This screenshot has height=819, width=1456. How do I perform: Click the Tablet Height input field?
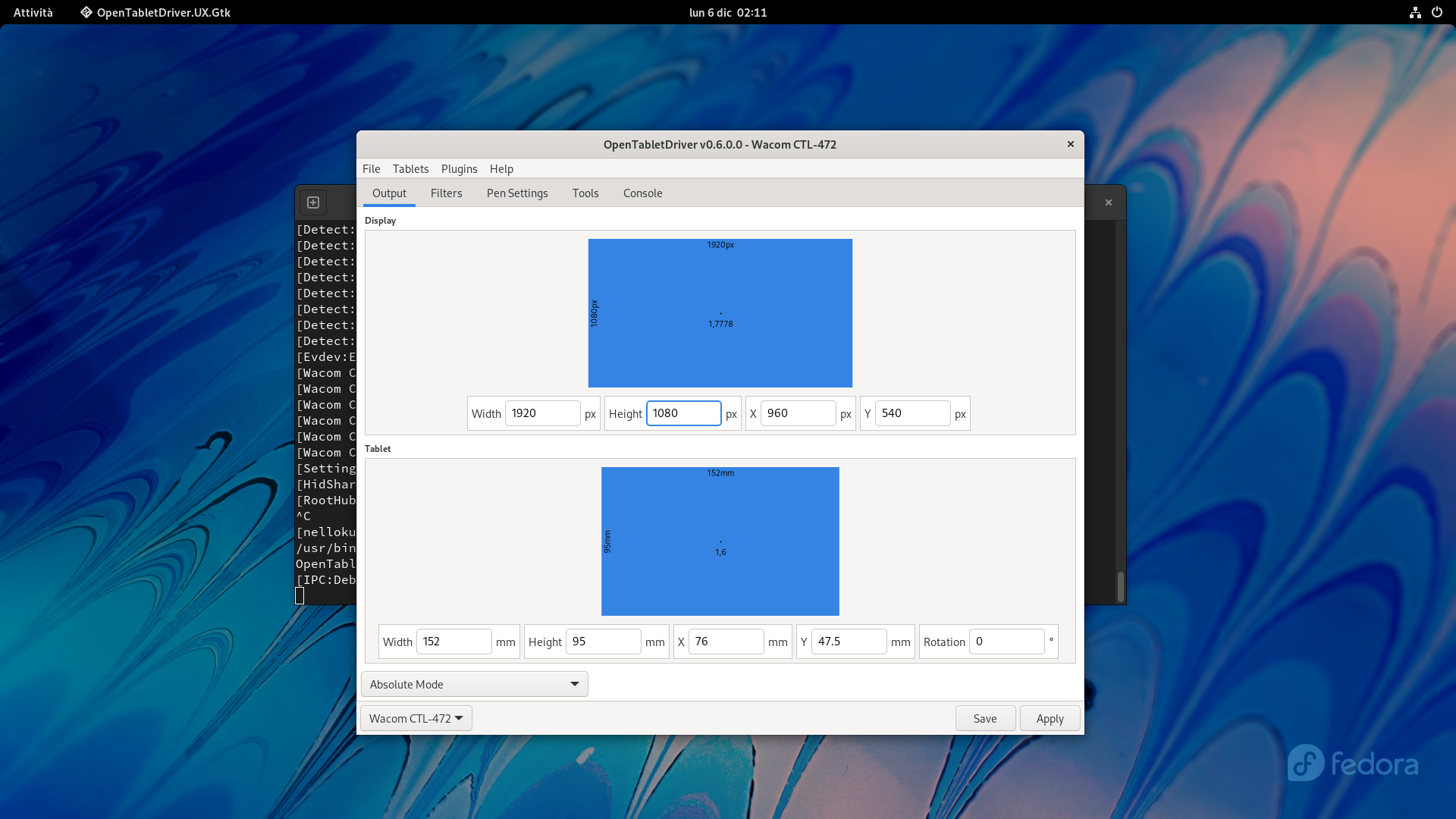tap(603, 642)
